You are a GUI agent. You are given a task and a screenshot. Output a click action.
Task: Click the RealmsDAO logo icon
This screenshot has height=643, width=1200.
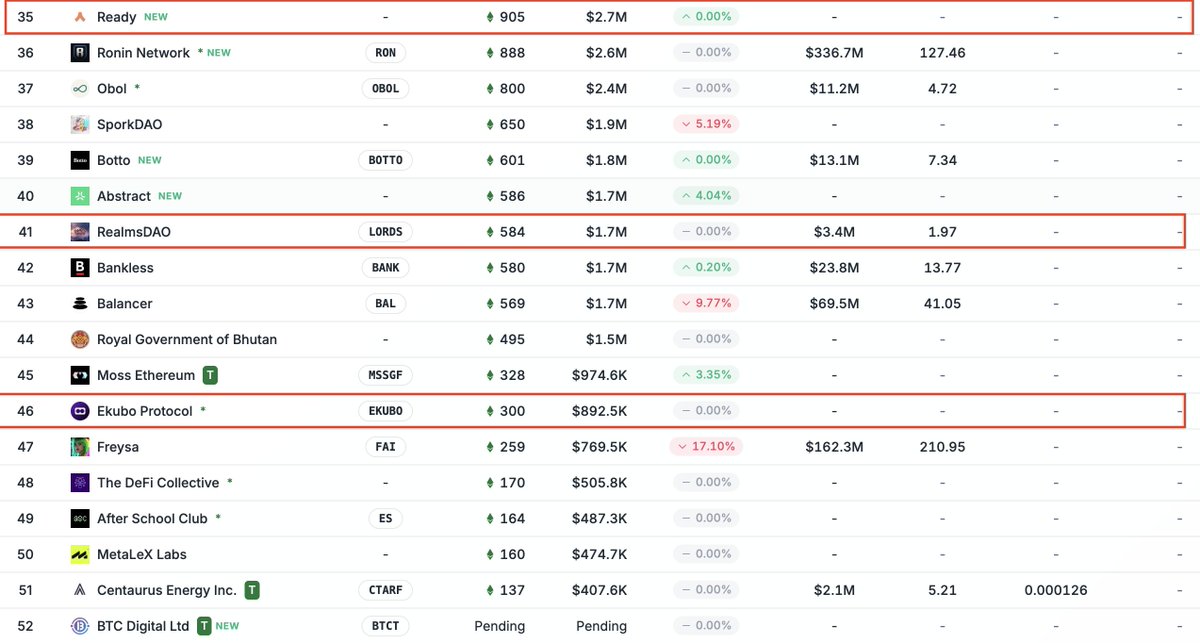pos(80,232)
